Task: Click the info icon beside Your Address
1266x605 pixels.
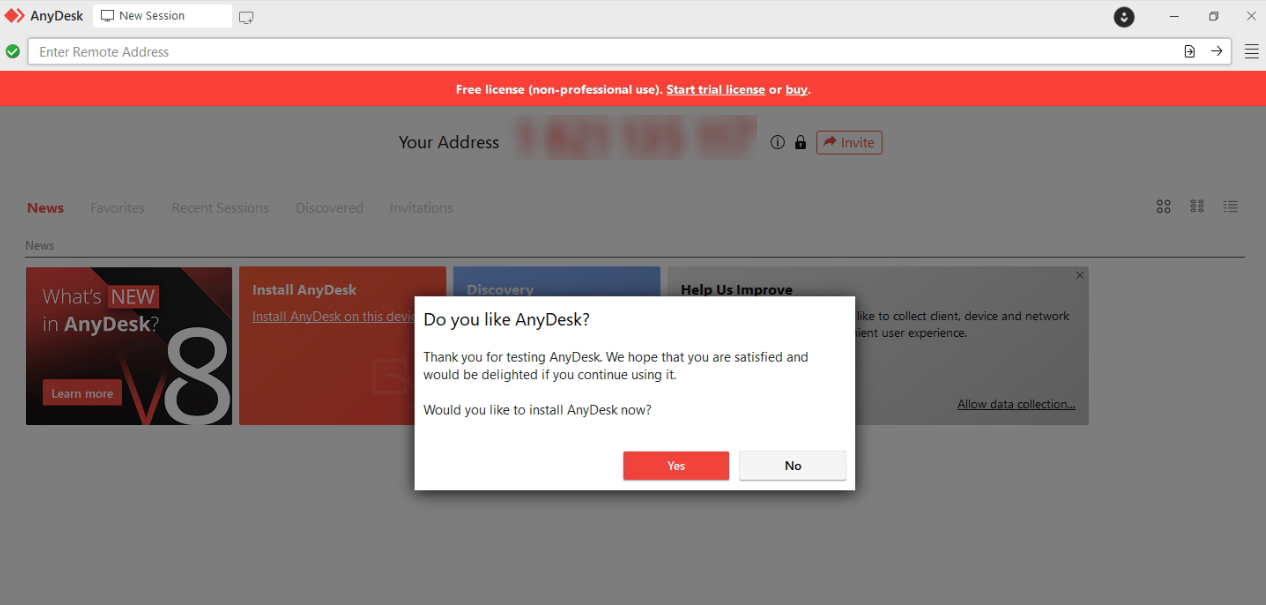Action: coord(777,143)
